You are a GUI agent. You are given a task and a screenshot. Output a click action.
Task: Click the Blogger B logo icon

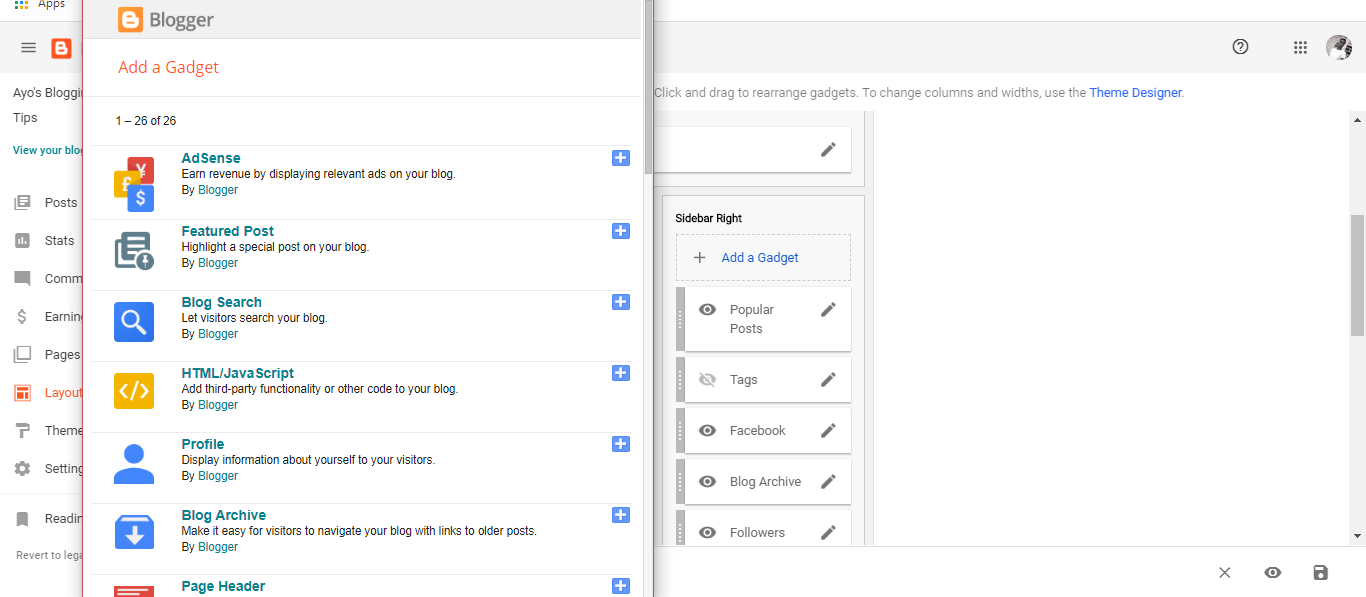(x=61, y=47)
